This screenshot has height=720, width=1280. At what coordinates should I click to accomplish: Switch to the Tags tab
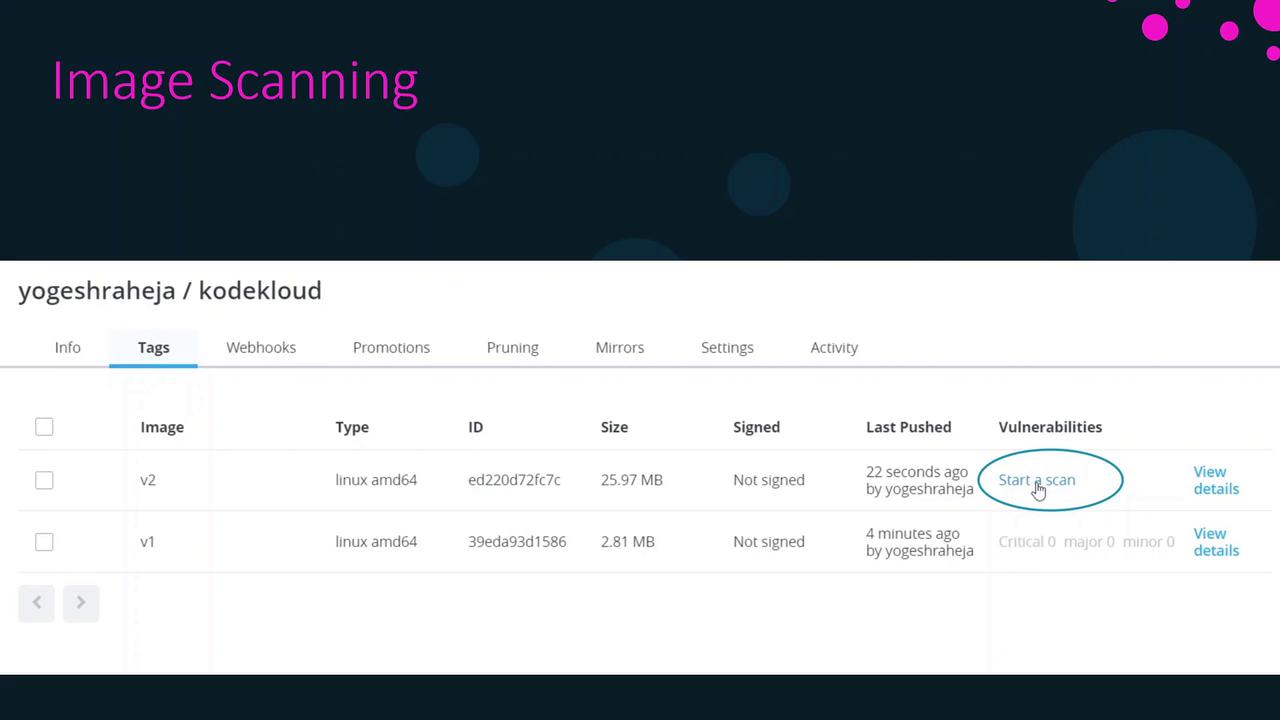coord(154,347)
